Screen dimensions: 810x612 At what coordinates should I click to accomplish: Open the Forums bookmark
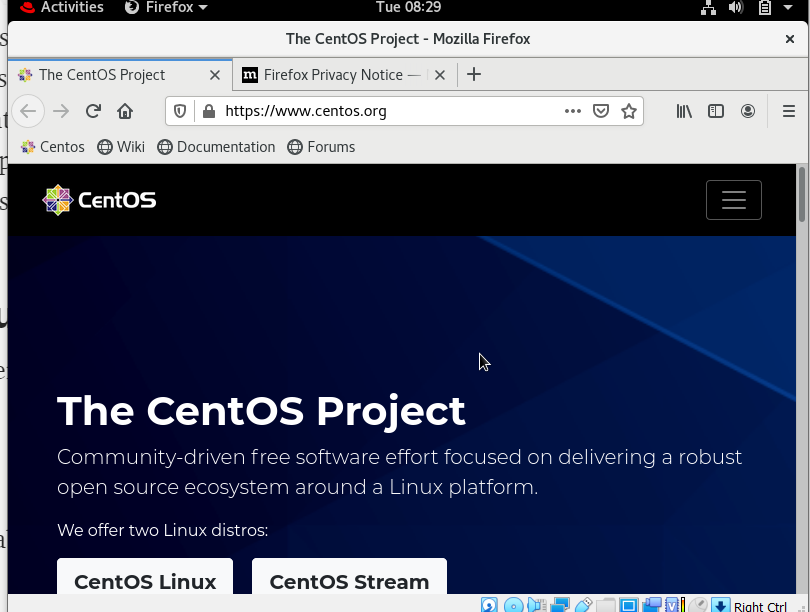click(x=321, y=147)
